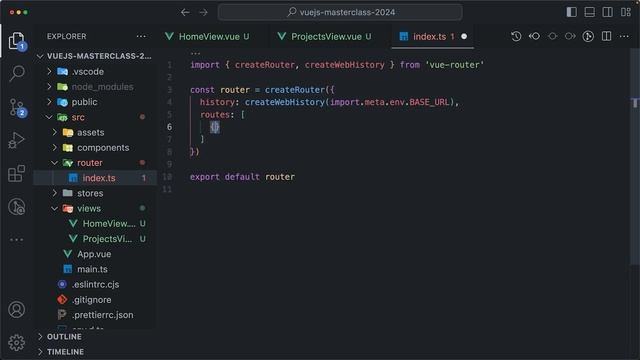Open file history clock icon
640x360 pixels.
pyautogui.click(x=516, y=36)
